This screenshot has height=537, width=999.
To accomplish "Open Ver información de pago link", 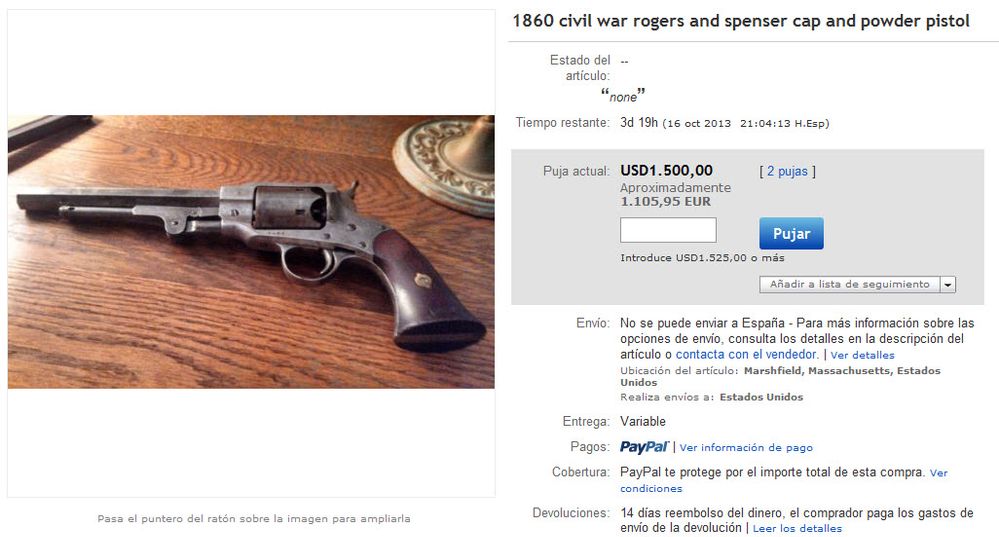I will [746, 448].
